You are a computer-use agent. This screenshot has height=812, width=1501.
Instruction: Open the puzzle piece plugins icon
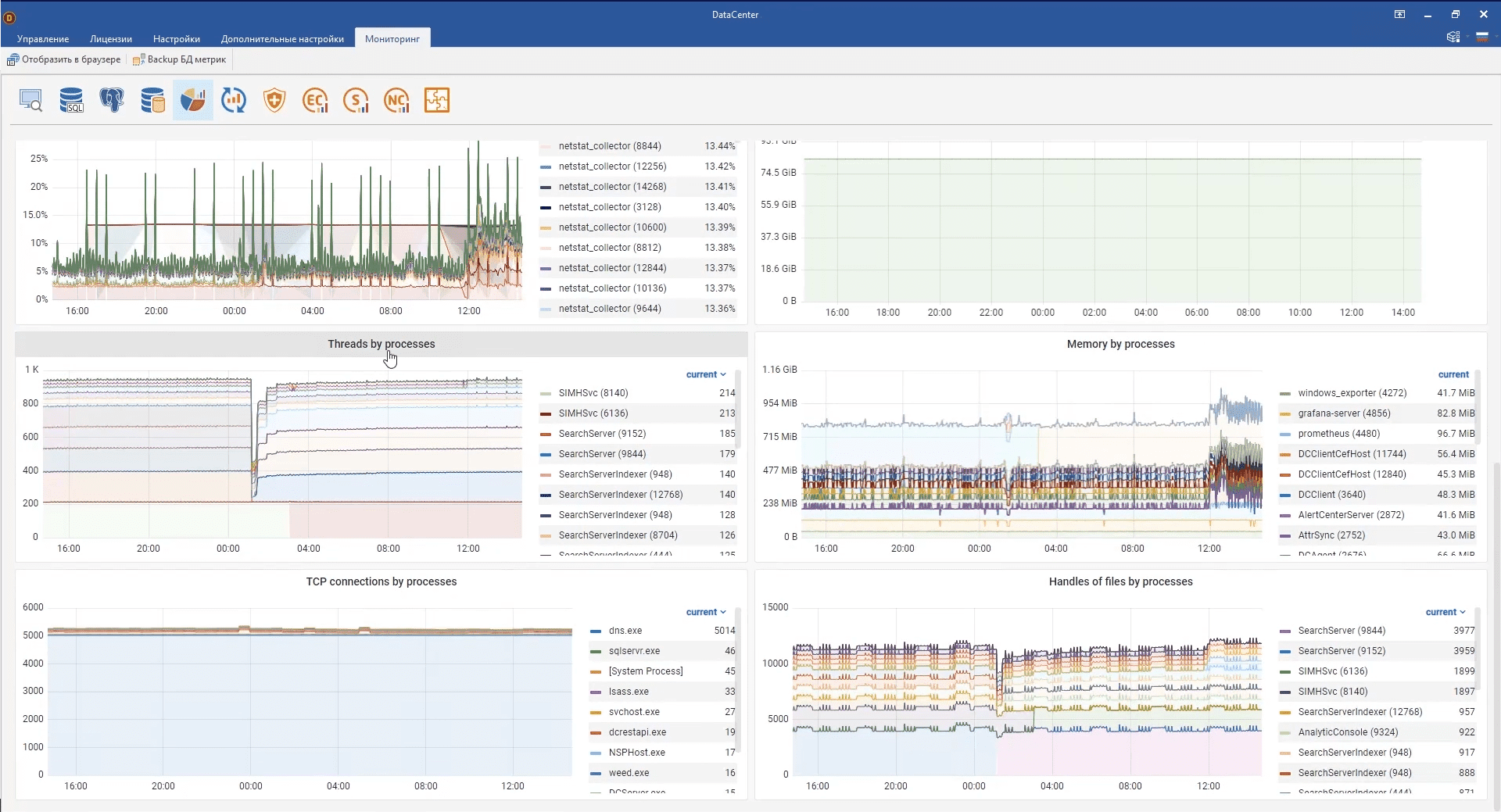[437, 100]
